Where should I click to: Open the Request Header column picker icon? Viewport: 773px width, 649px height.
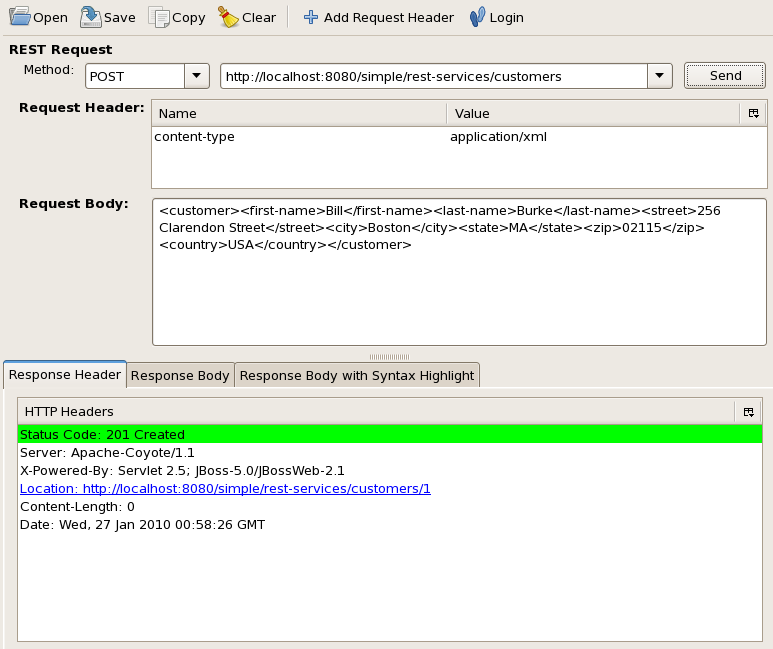click(753, 113)
